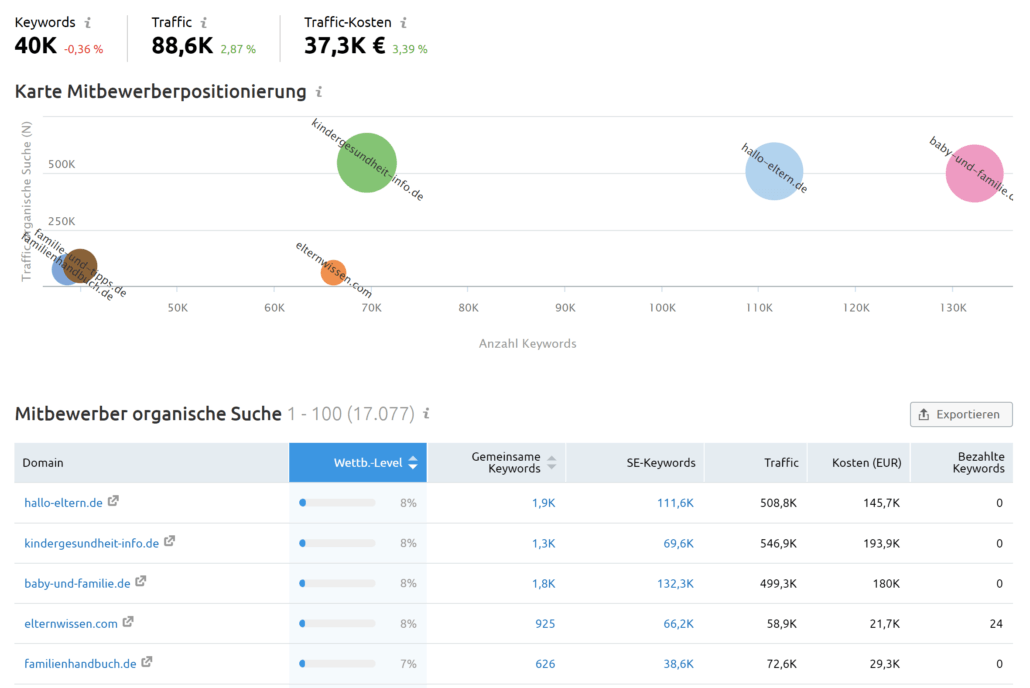This screenshot has height=688, width=1030.
Task: Click the light blue hallo-eltern.de bubble
Action: click(774, 172)
